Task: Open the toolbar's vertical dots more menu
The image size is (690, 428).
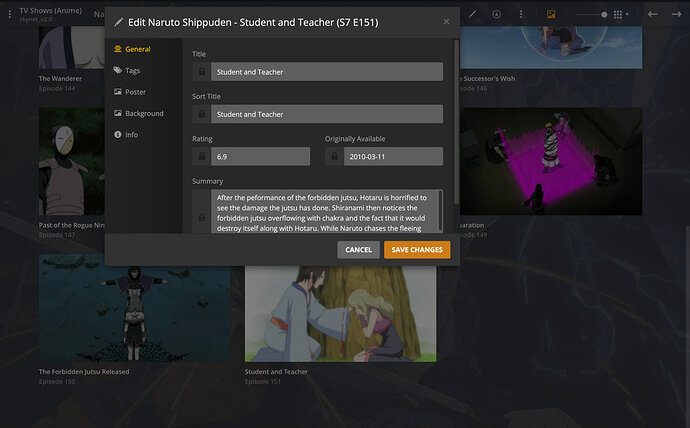Action: click(x=521, y=15)
